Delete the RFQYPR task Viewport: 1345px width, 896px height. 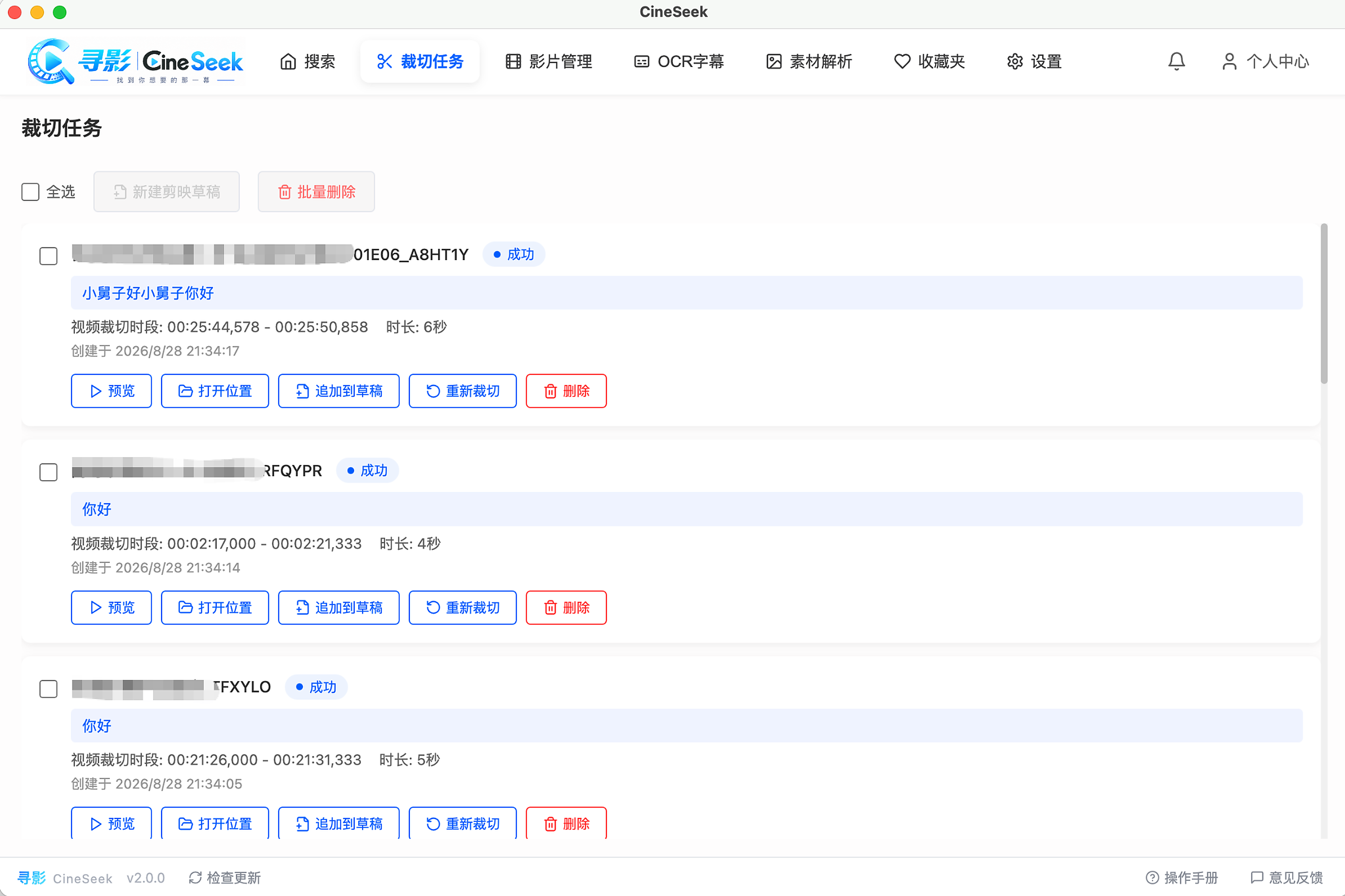pos(566,607)
